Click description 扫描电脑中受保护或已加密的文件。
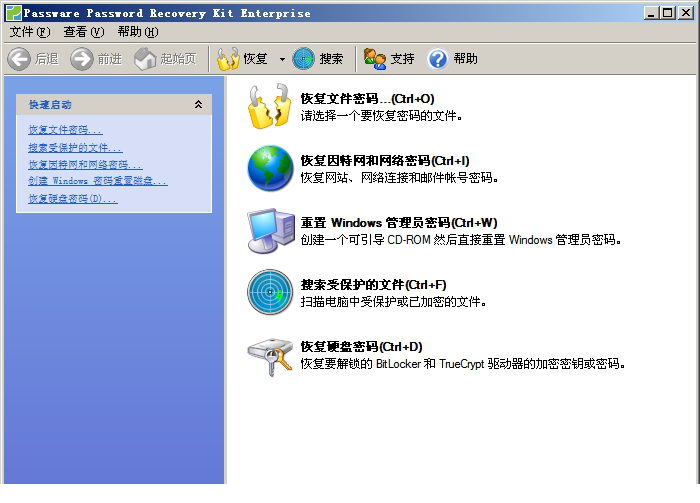Viewport: 700px width, 503px height. 393,302
